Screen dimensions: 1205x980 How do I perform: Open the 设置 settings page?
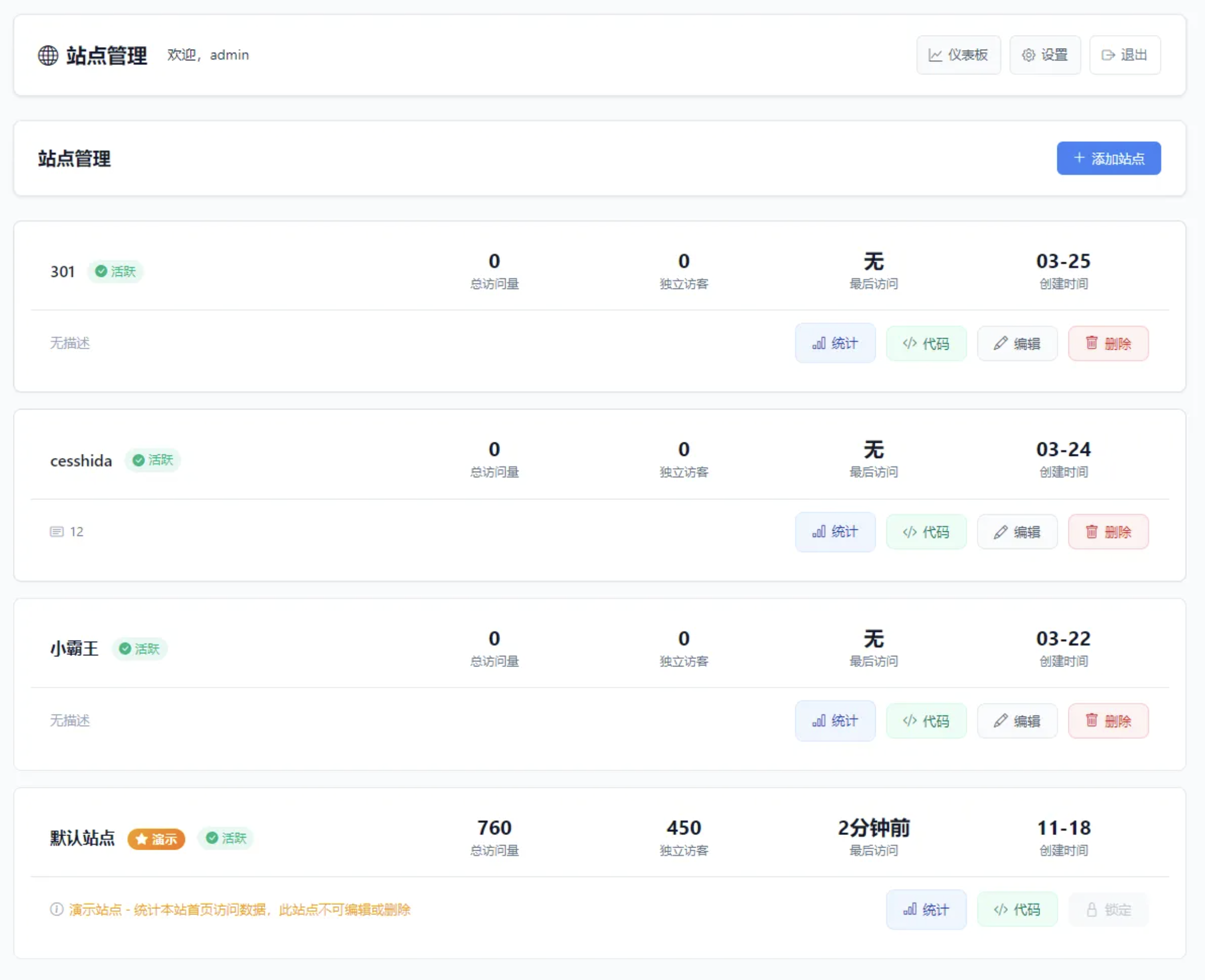coord(1045,55)
